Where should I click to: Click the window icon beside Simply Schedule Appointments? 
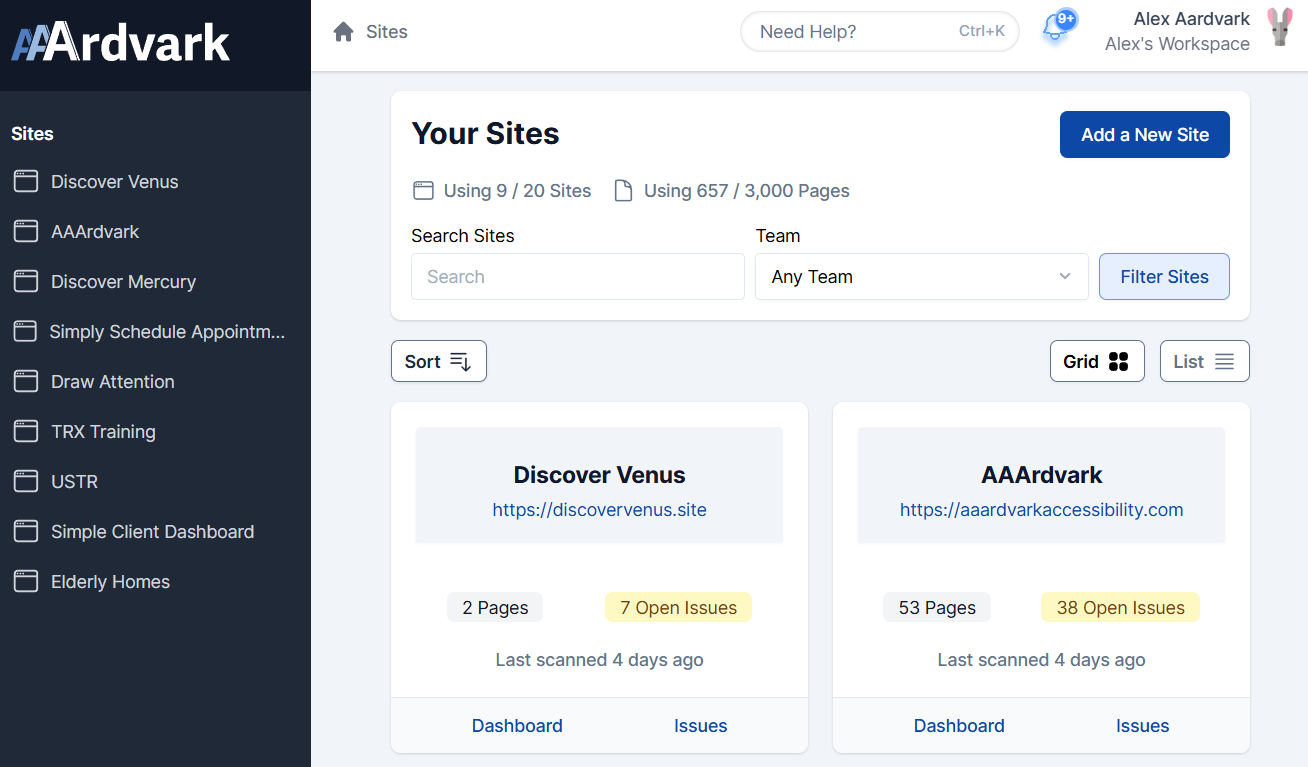pos(25,332)
